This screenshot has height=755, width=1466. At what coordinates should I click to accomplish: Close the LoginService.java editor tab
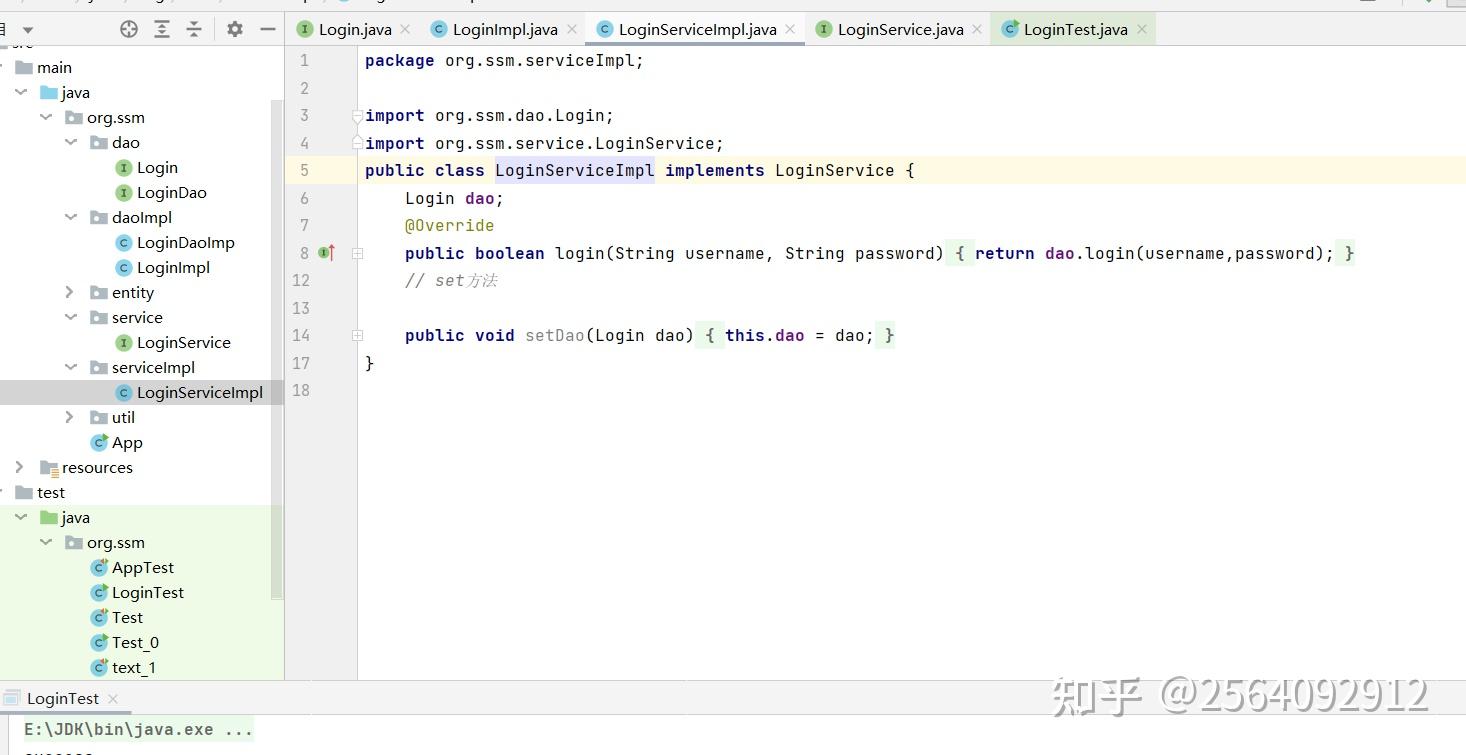point(977,30)
